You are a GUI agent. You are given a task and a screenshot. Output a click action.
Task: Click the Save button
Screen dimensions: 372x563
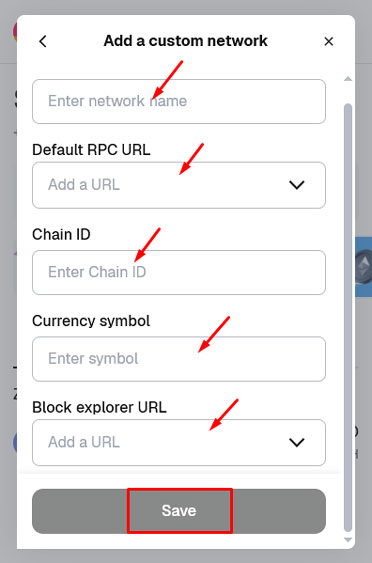(179, 511)
